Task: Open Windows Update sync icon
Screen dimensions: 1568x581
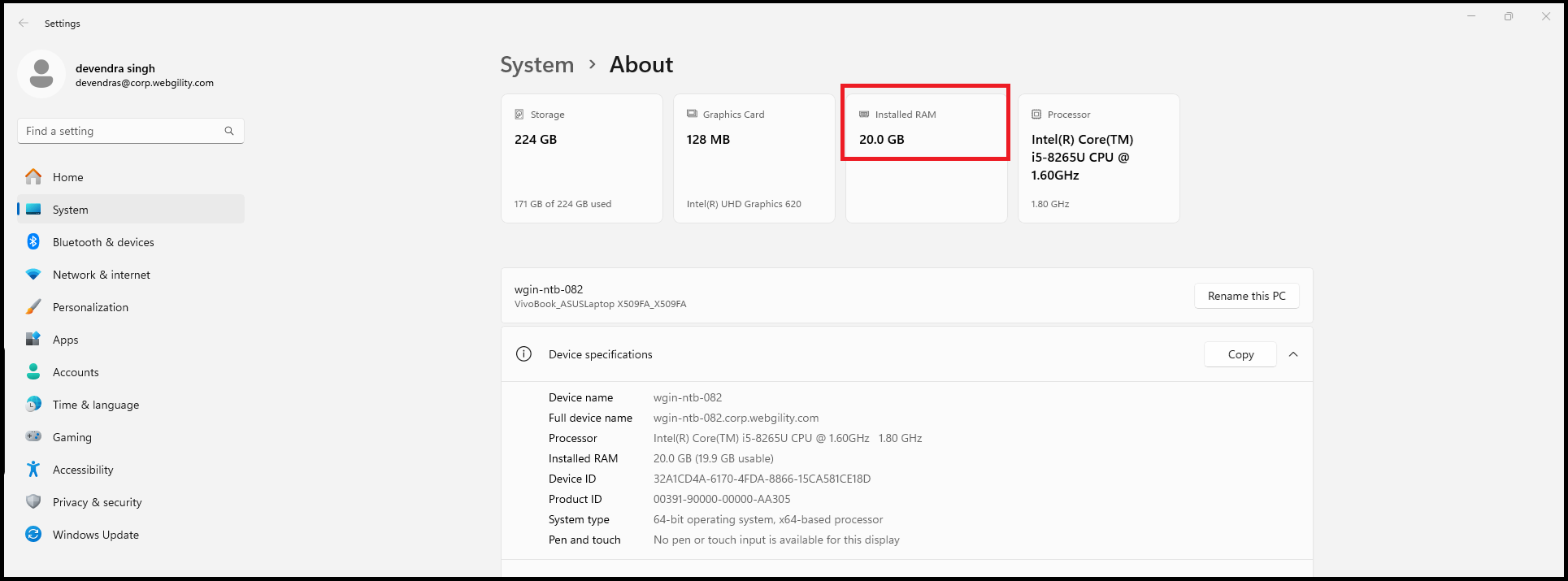Action: [x=33, y=535]
